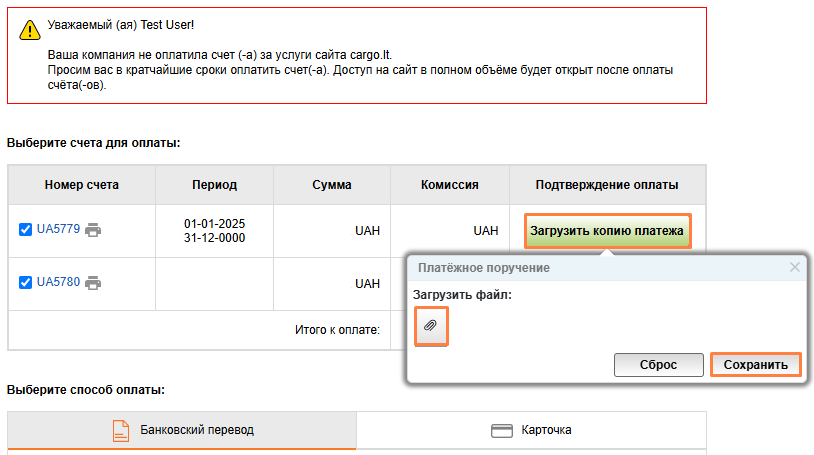Click the Период column header

[x=214, y=185]
